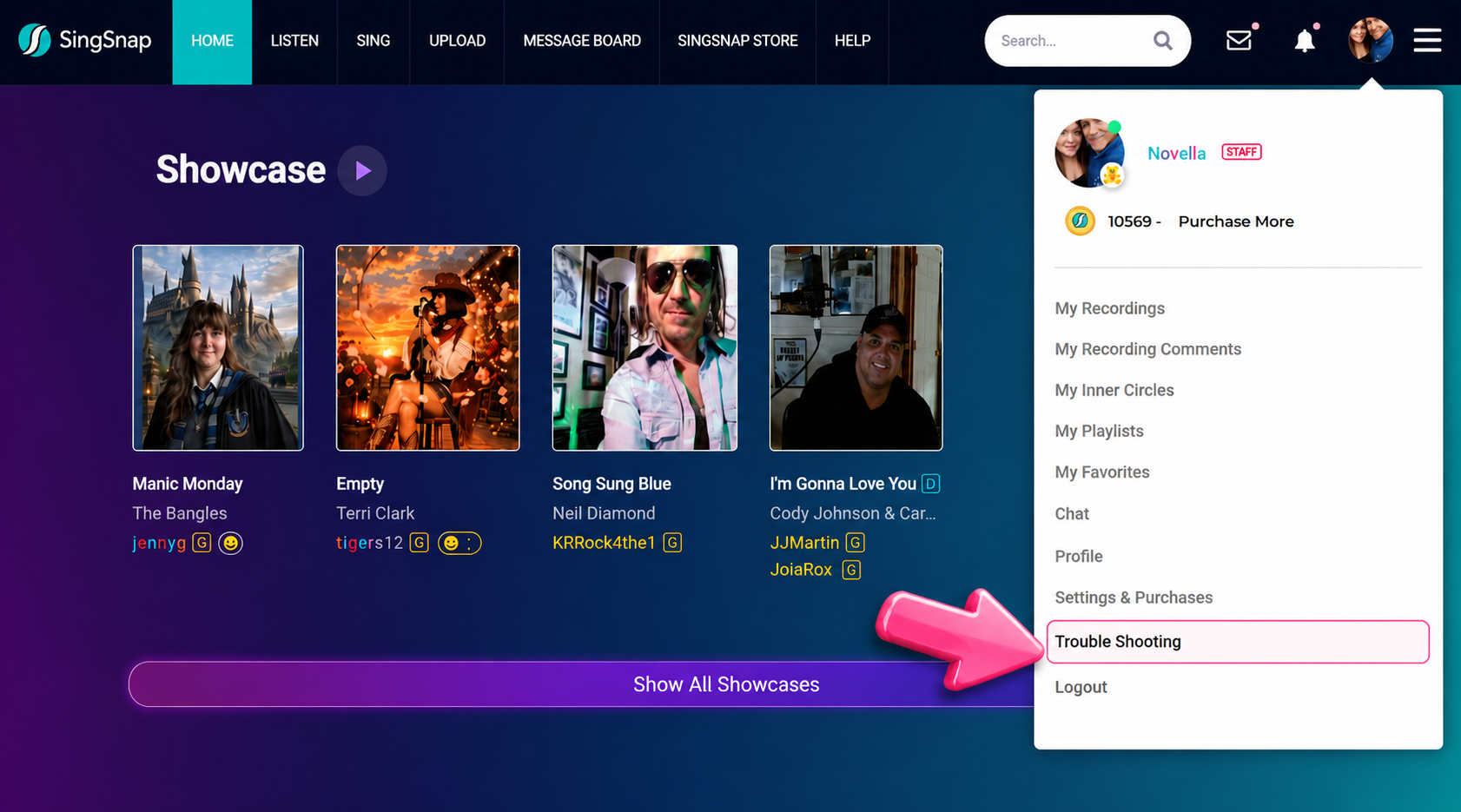The height and width of the screenshot is (812, 1461).
Task: Toggle the hamburger menu
Action: (x=1427, y=40)
